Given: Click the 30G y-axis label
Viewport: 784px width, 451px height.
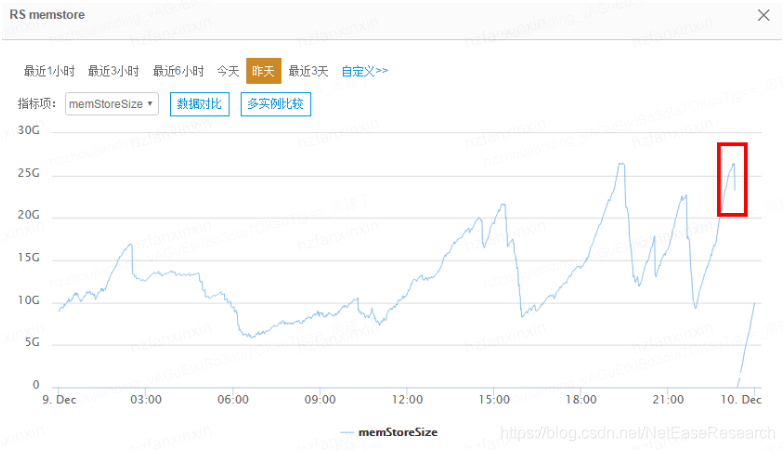Looking at the screenshot, I should 28,130.
